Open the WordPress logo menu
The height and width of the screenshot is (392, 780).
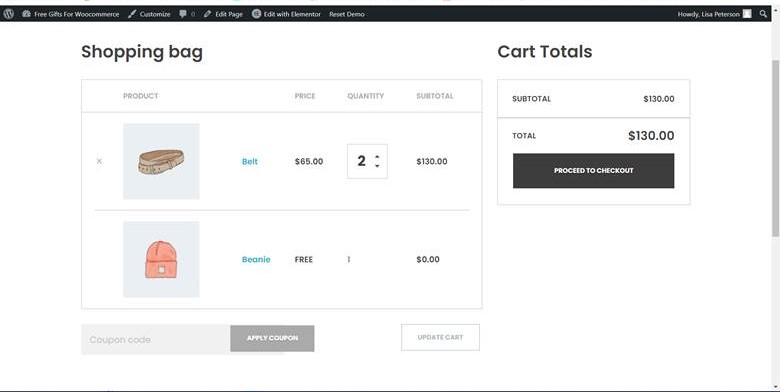click(8, 14)
